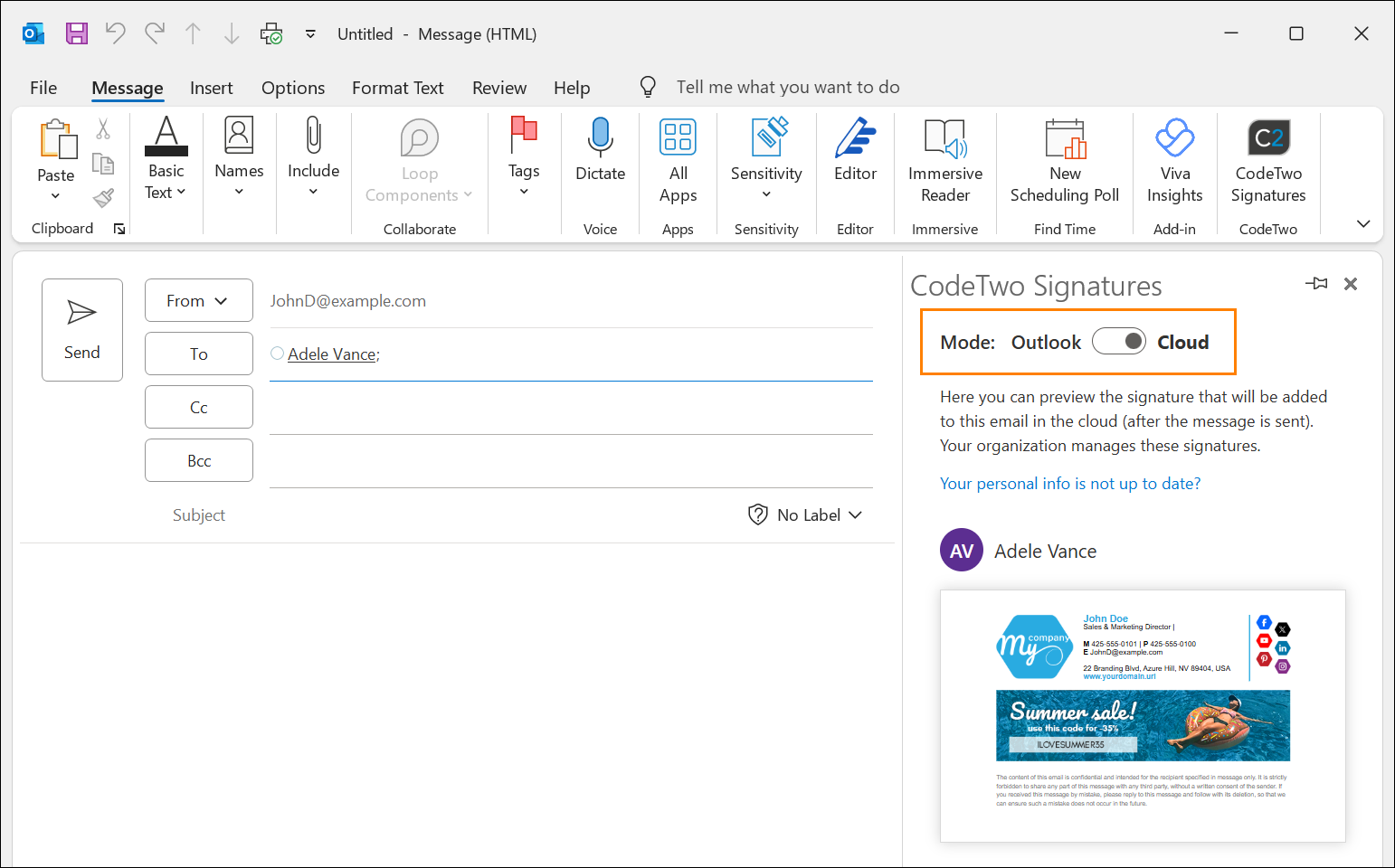Click the AV avatar for Adele Vance

tap(962, 550)
